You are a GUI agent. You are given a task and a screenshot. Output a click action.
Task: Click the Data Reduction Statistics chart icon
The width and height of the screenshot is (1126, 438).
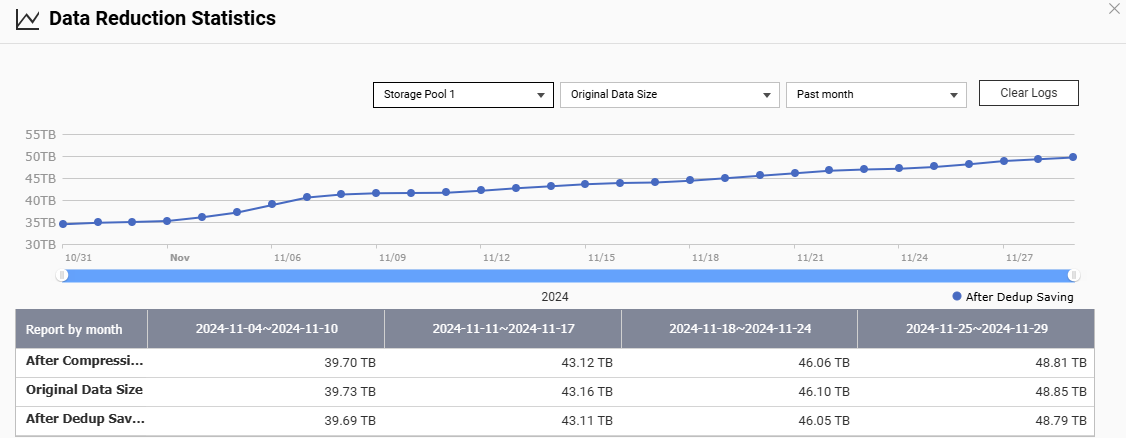click(28, 19)
